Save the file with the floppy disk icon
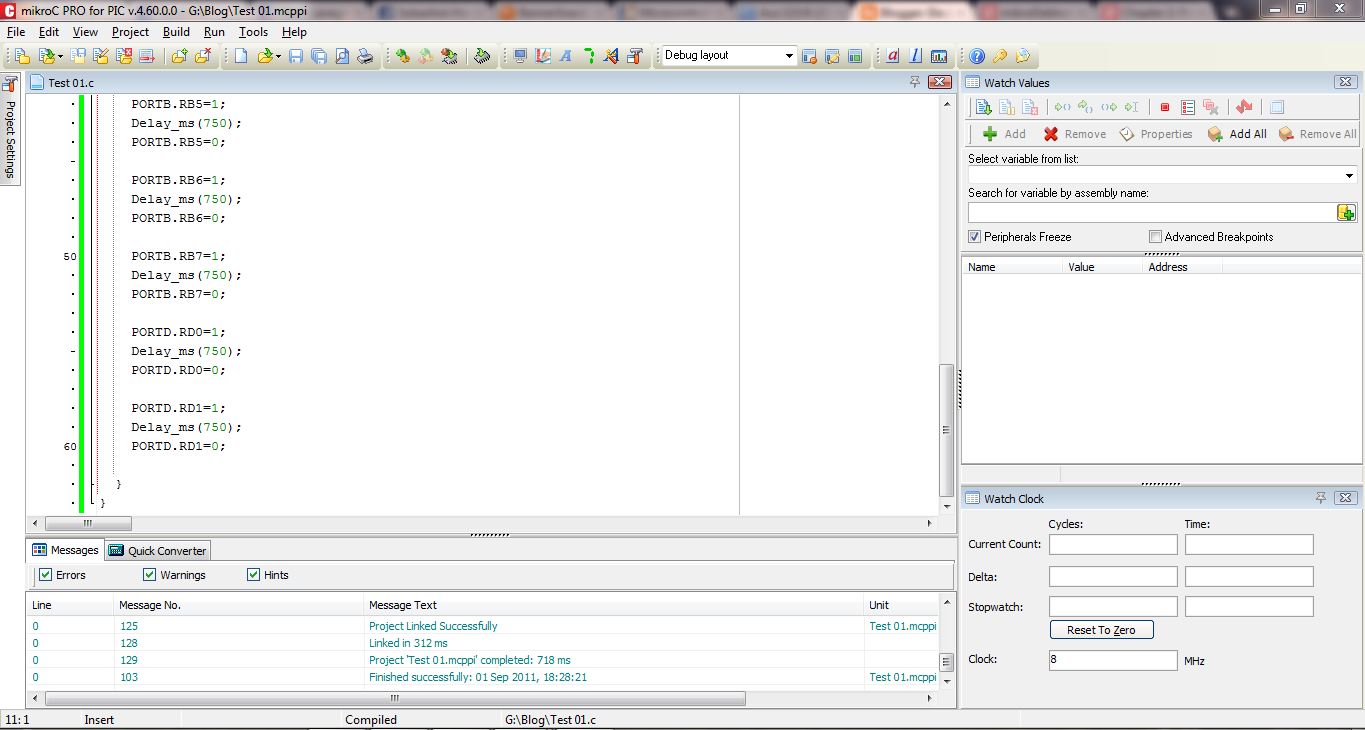 tap(295, 56)
